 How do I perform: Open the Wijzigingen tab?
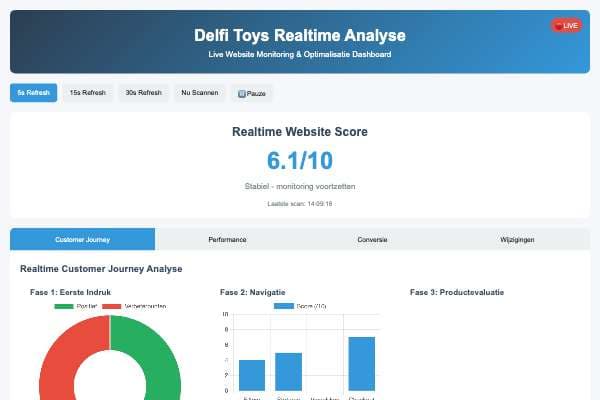pyautogui.click(x=517, y=240)
